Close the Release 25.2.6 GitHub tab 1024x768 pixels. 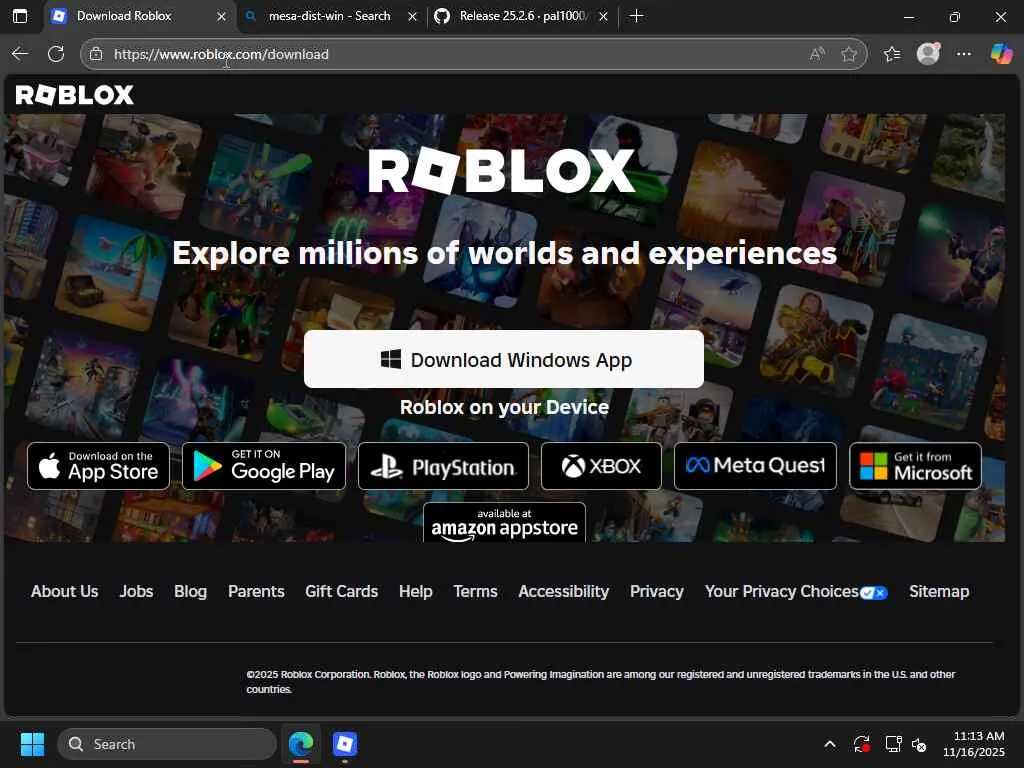coord(603,16)
